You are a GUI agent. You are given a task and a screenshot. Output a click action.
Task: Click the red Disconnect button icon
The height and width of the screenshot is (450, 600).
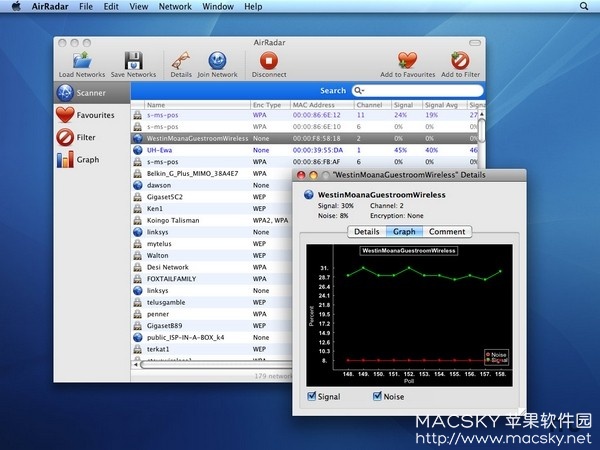pos(269,60)
